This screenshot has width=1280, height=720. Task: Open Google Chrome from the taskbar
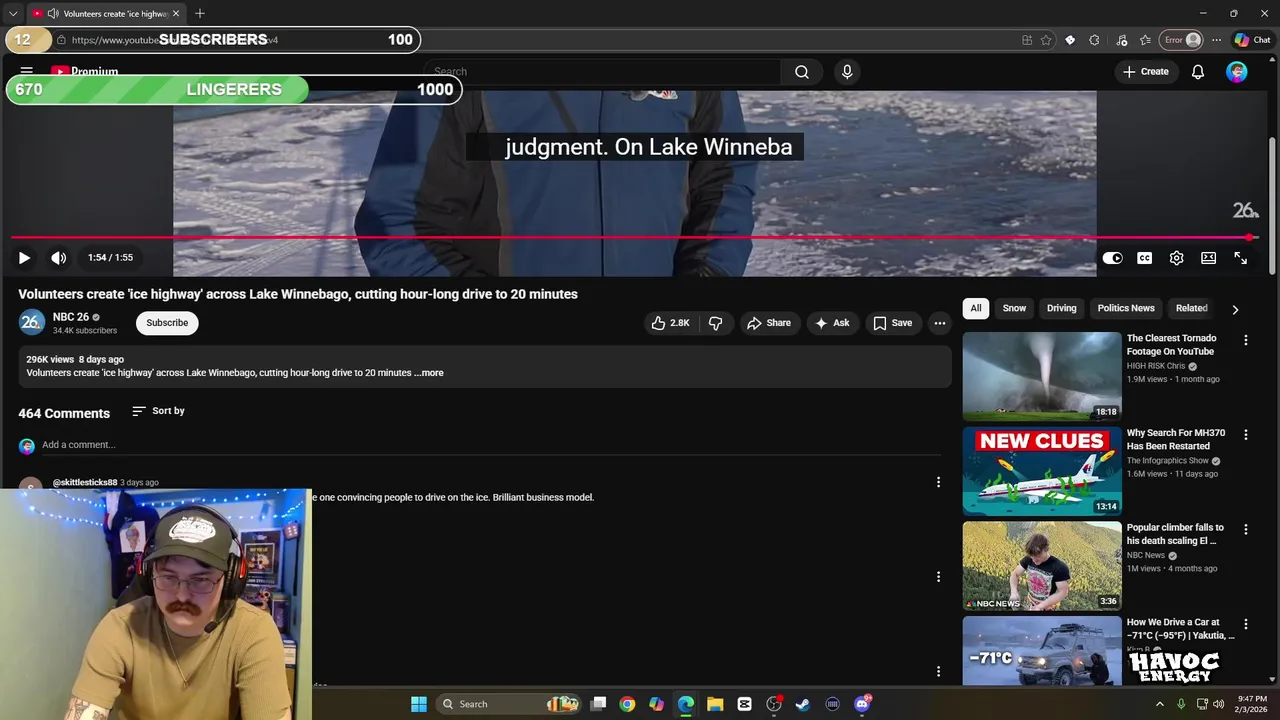pyautogui.click(x=627, y=704)
